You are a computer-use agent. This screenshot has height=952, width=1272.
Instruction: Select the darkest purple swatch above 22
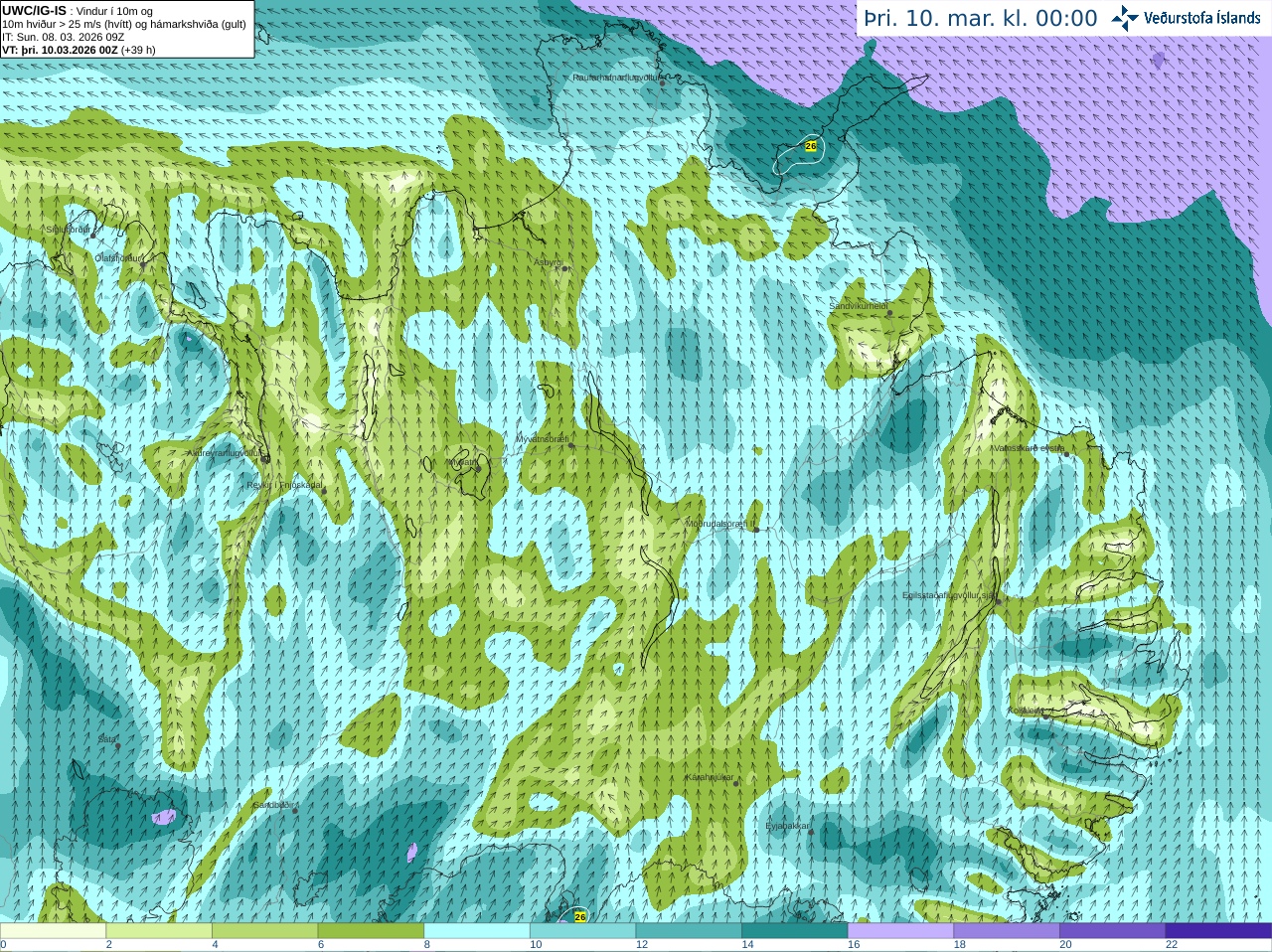point(1218,931)
